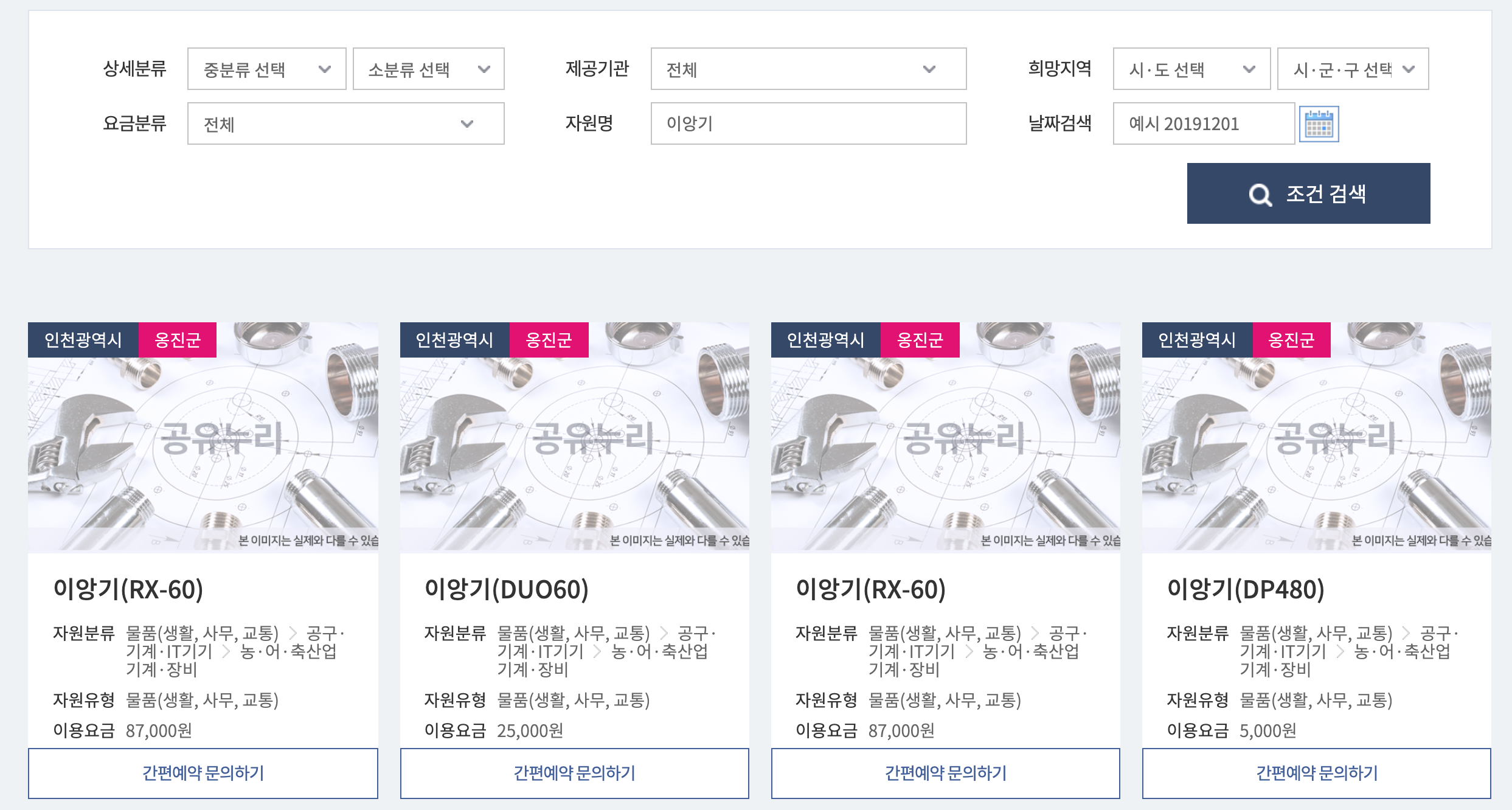The image size is (1512, 810).
Task: Open the calendar date picker icon
Action: click(1319, 124)
